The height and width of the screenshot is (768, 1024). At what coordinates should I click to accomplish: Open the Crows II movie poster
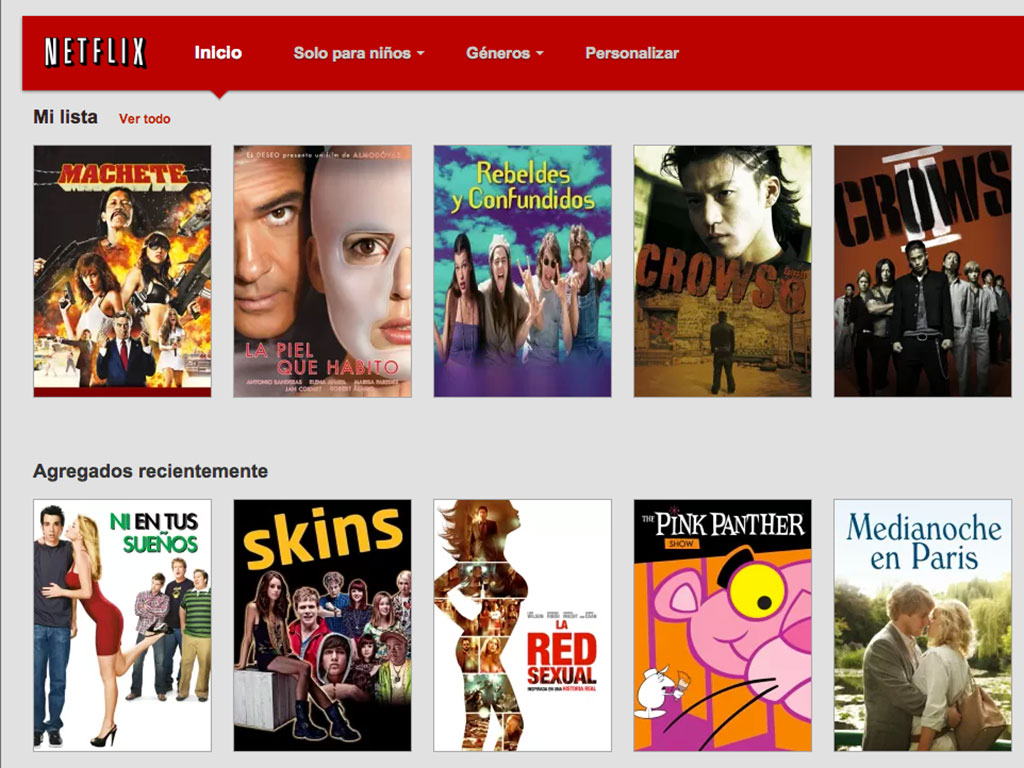[922, 271]
